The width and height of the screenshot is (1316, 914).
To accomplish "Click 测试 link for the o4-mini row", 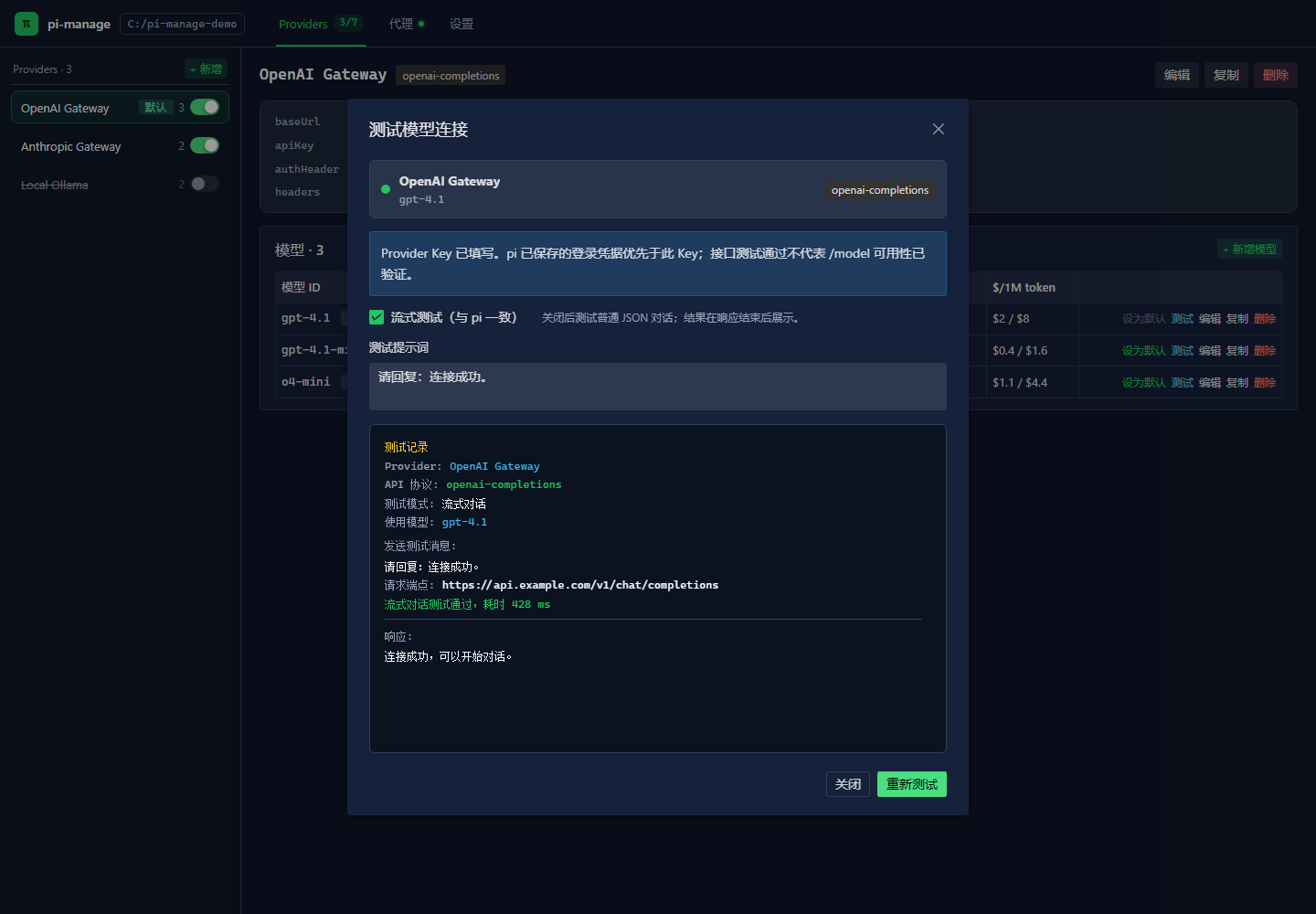I will tap(1183, 382).
